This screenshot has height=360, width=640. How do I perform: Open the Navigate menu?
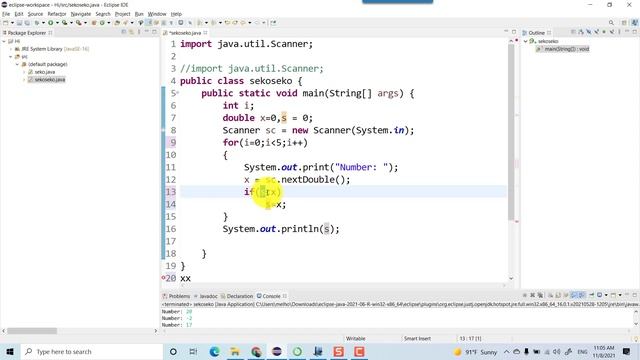[x=81, y=14]
